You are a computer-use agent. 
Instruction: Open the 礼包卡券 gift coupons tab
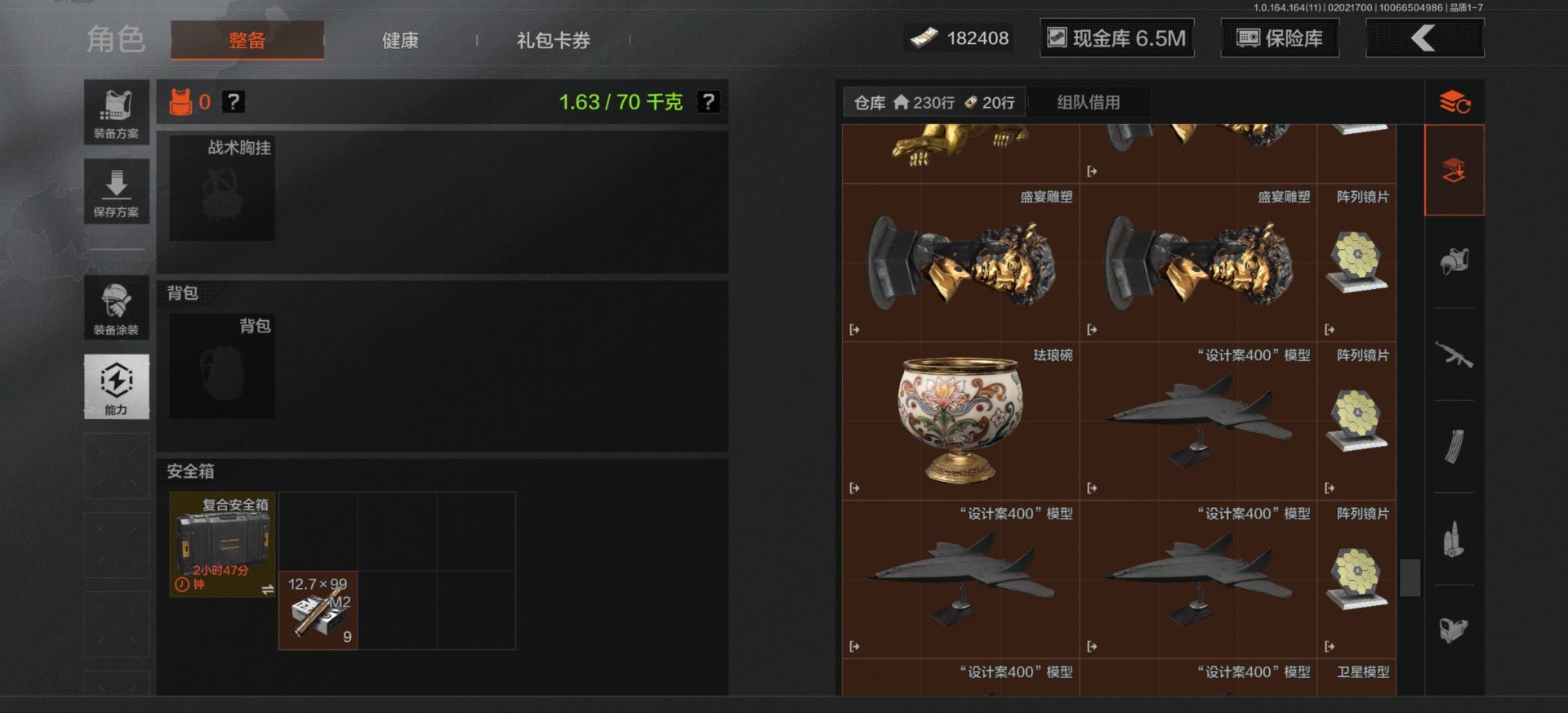(x=553, y=40)
